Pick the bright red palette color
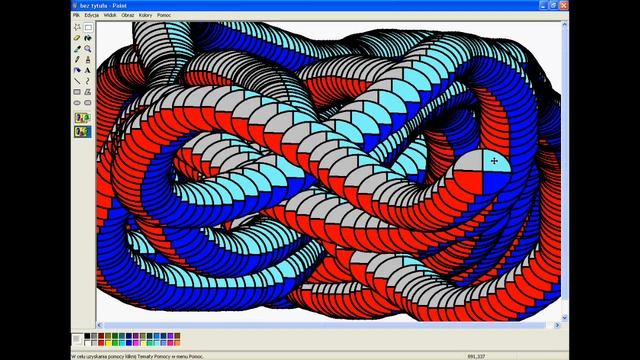 coord(101,343)
